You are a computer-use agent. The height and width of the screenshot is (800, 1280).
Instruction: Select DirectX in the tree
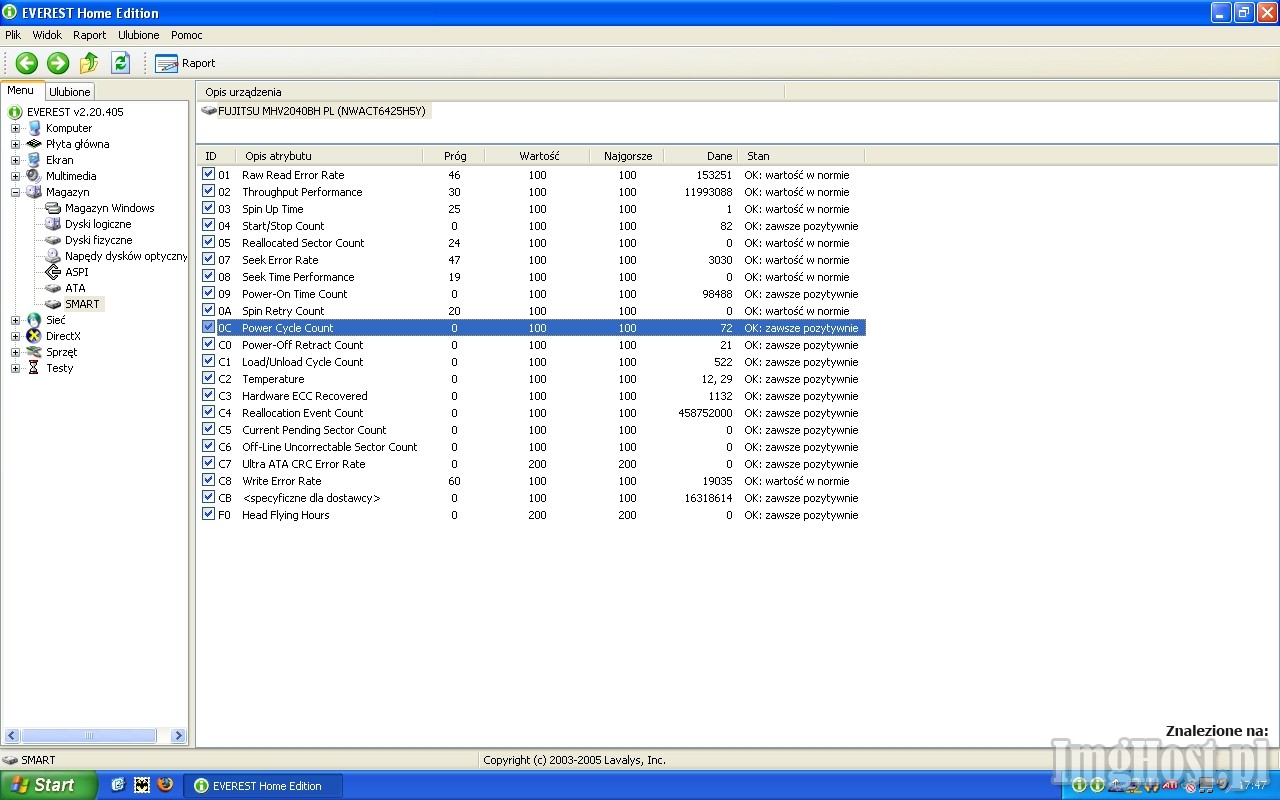(x=63, y=336)
